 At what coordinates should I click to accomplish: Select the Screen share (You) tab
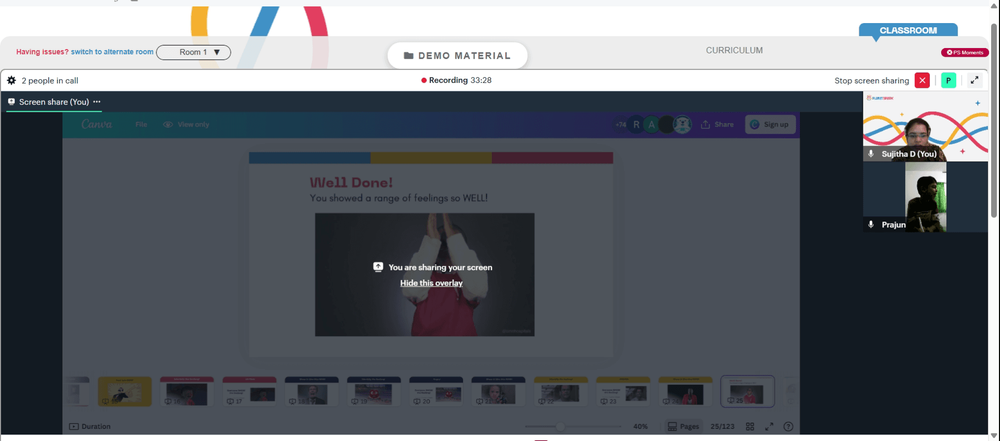(54, 101)
